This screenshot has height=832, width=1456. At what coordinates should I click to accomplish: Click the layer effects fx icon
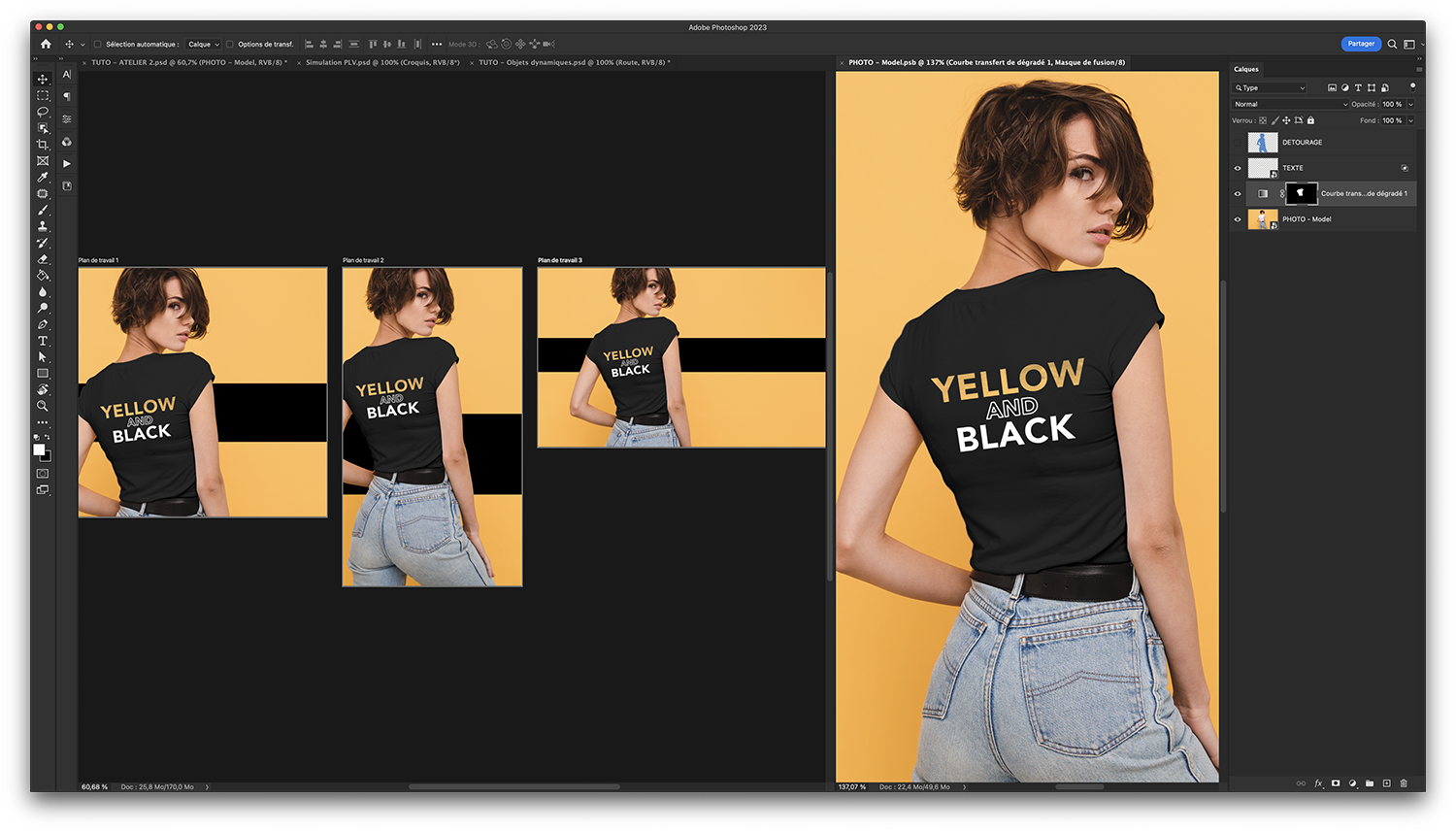click(x=1318, y=783)
